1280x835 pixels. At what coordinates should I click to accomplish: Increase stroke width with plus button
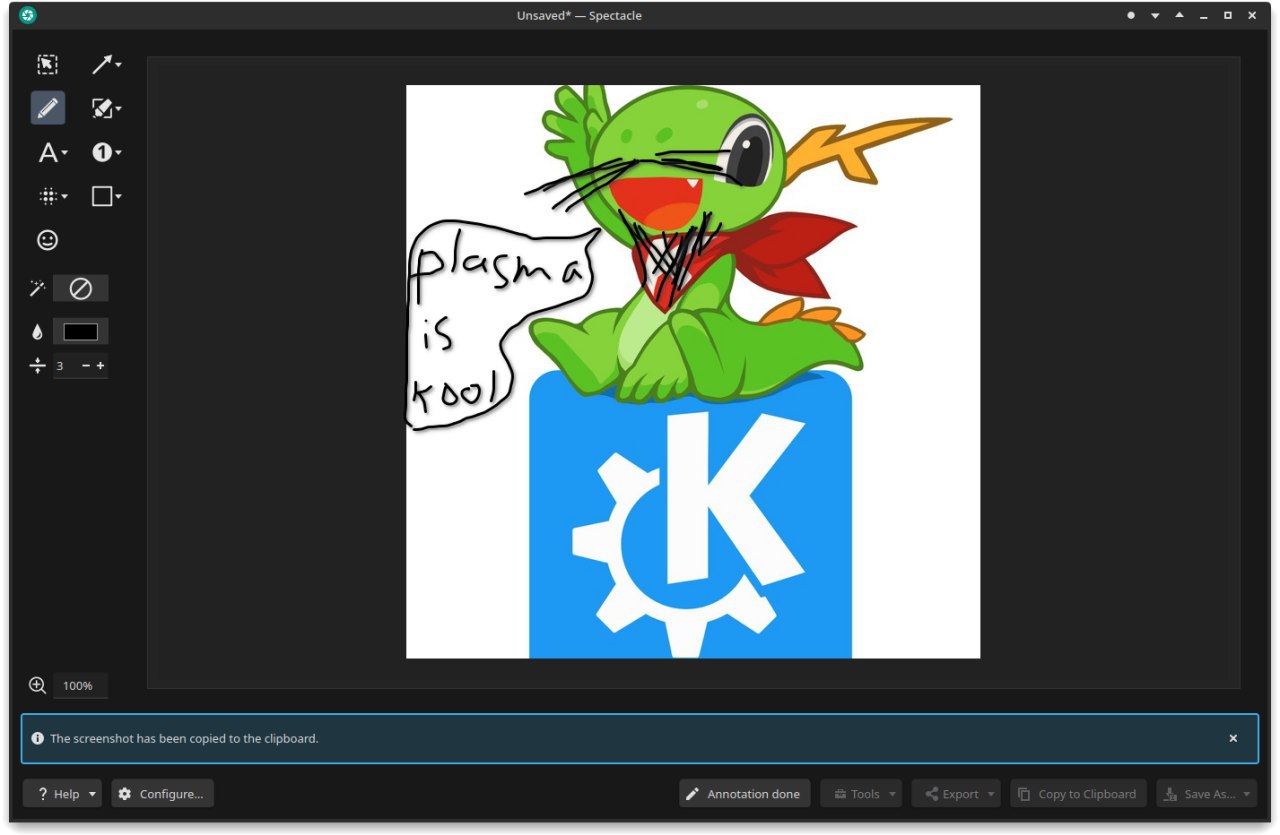tap(100, 366)
